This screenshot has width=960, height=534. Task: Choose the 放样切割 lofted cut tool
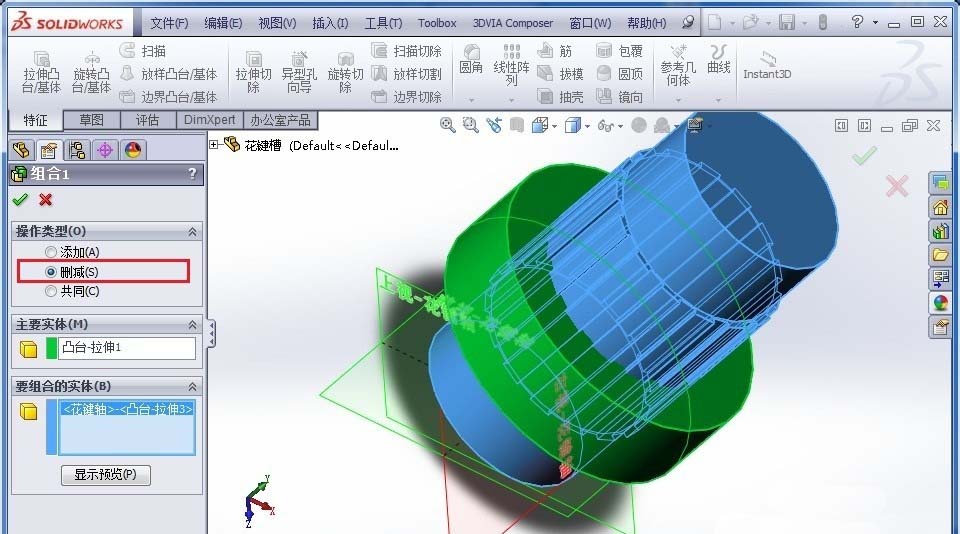tap(407, 74)
